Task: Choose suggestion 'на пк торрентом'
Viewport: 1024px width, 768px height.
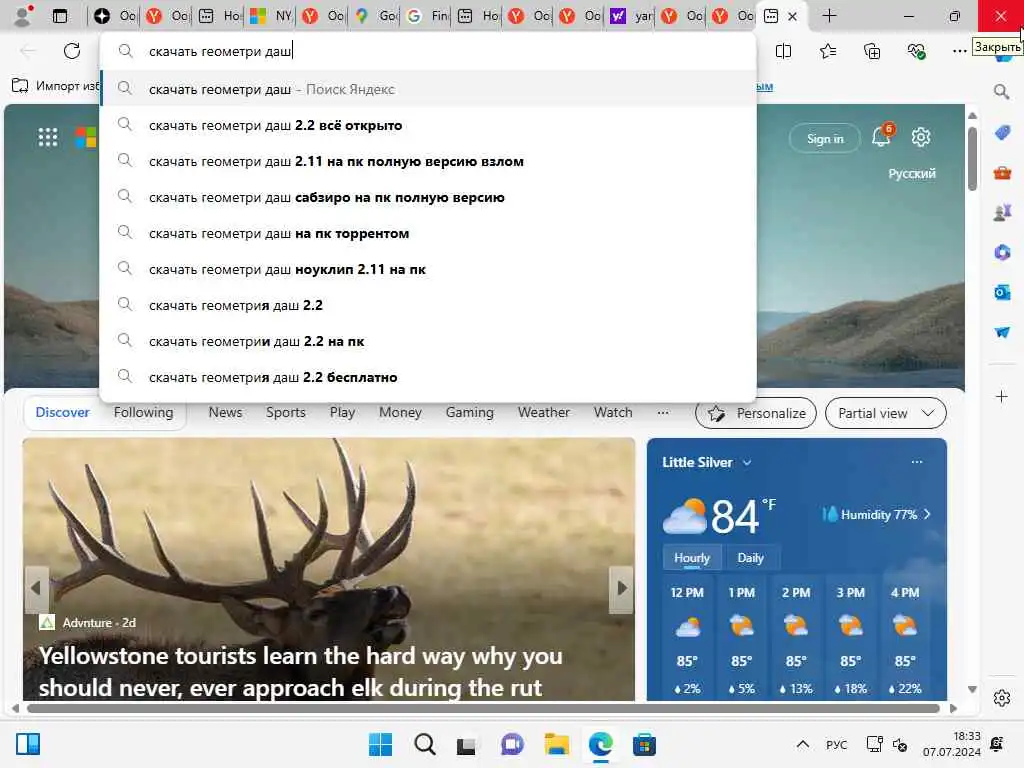Action: 428,233
